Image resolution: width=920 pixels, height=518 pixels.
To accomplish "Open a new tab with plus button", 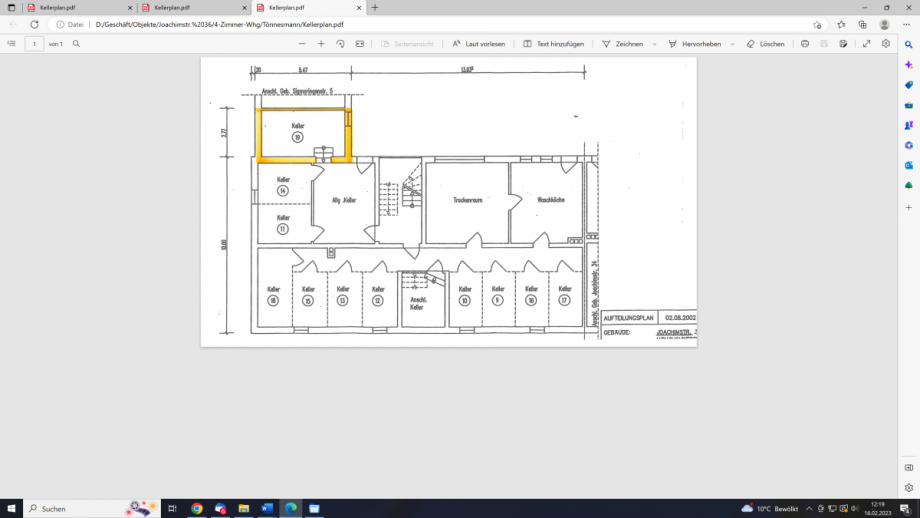I will pyautogui.click(x=375, y=8).
